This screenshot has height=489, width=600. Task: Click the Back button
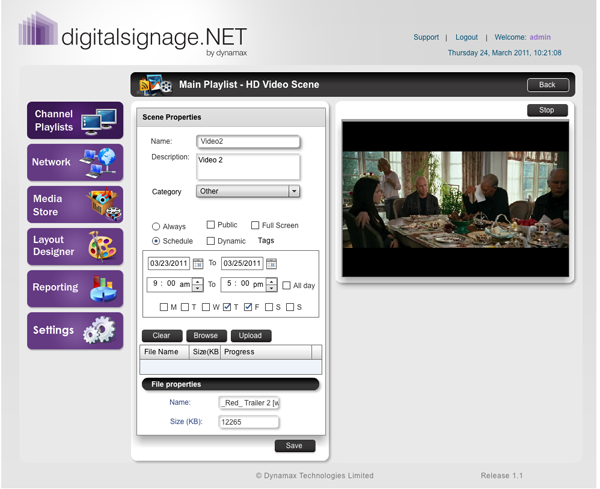point(548,85)
